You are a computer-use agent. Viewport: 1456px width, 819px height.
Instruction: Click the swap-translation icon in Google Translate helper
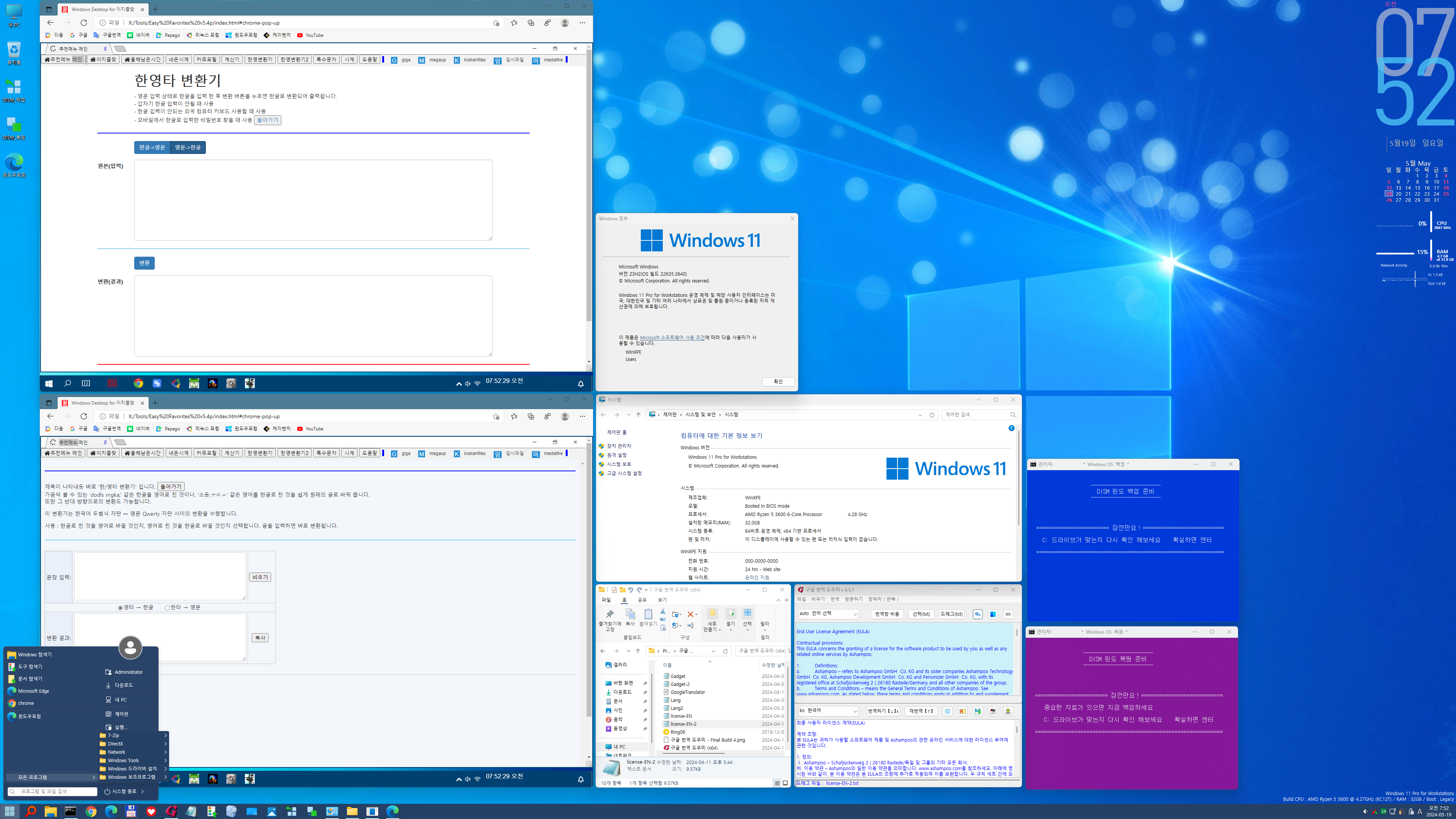977,614
